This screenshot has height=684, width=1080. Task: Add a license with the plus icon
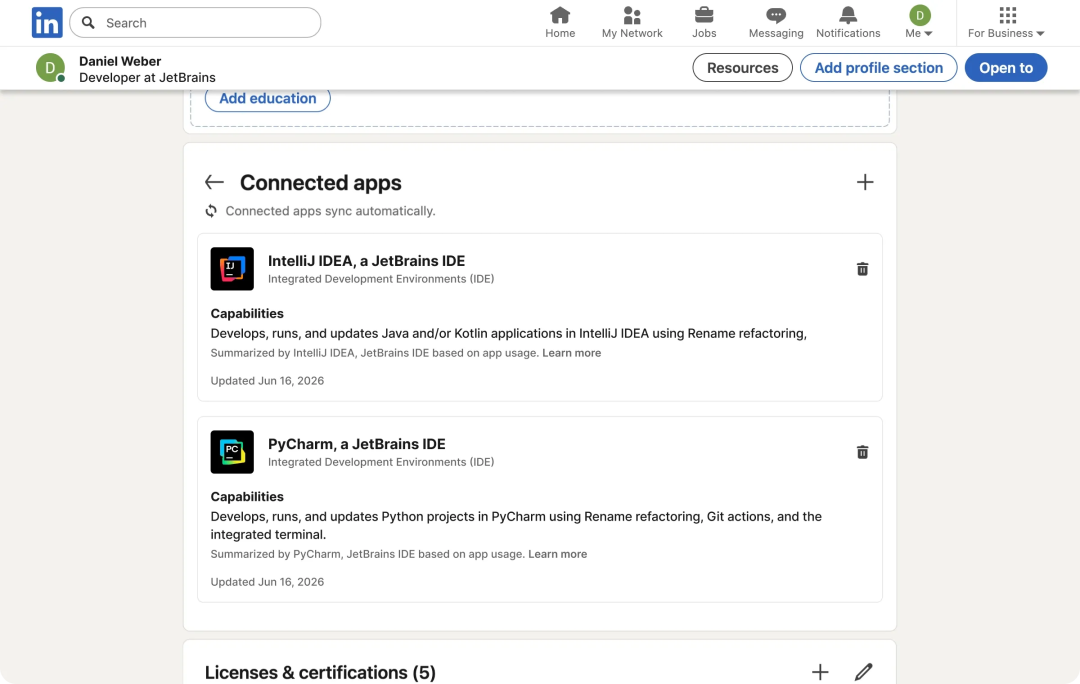click(x=820, y=672)
